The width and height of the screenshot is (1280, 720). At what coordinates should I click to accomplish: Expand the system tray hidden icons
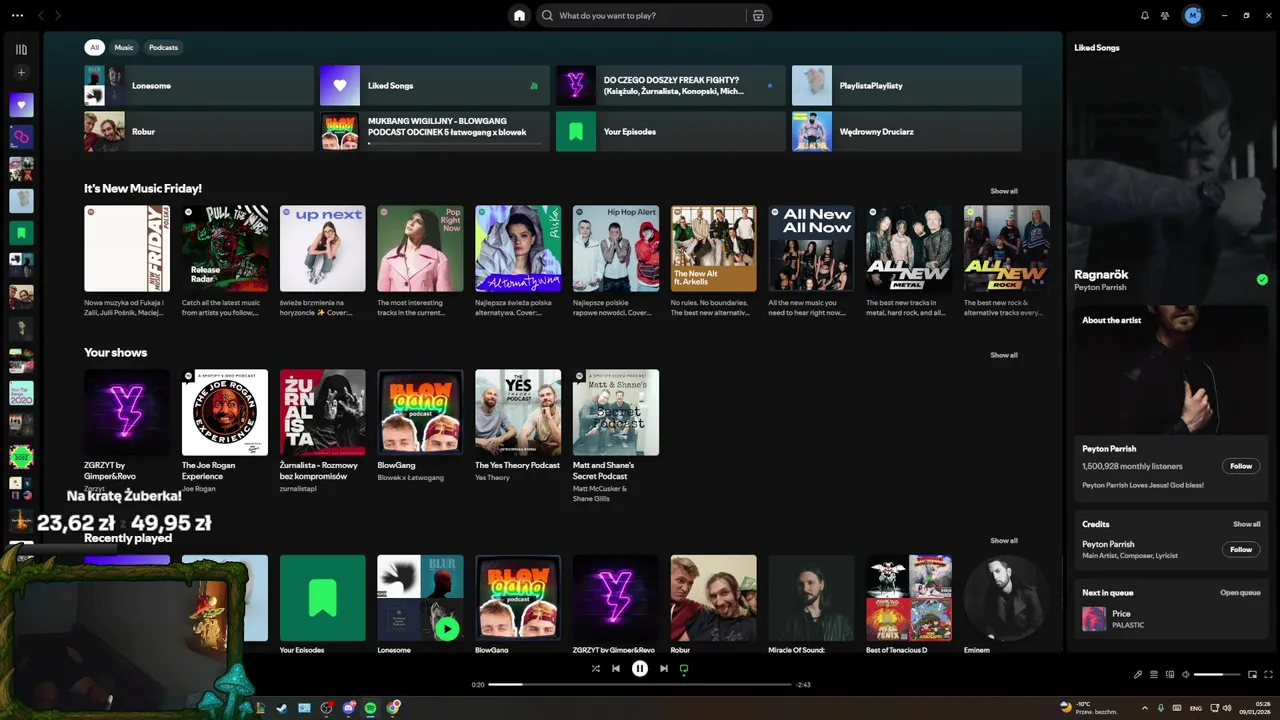[x=1145, y=708]
